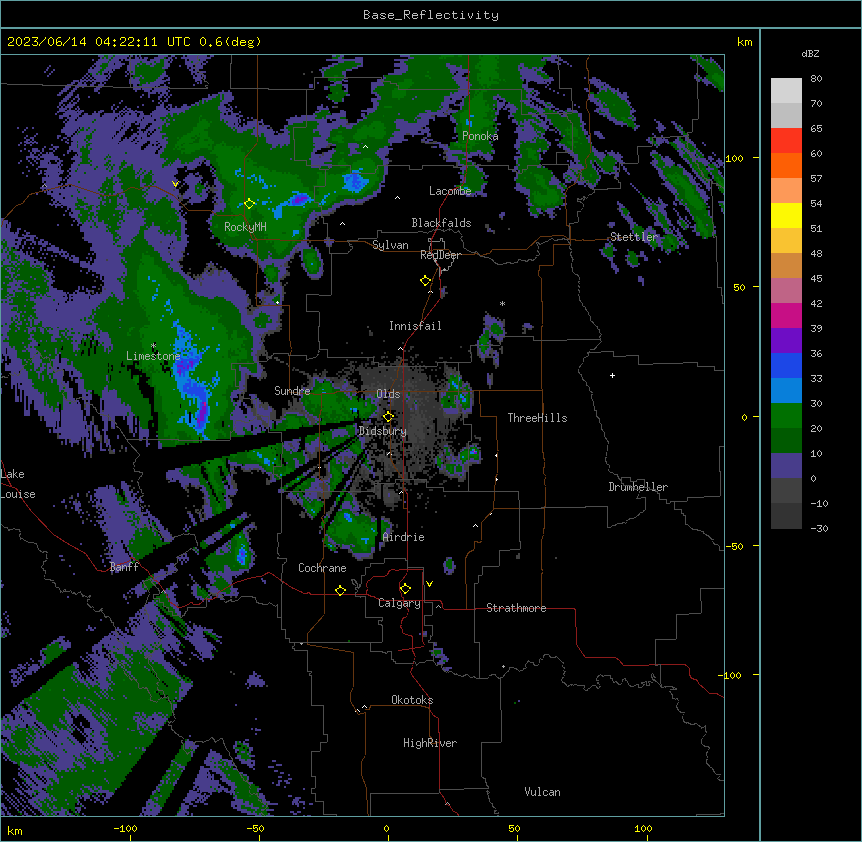Select the Drumheller label
Screen dimensions: 862x842
coord(638,487)
